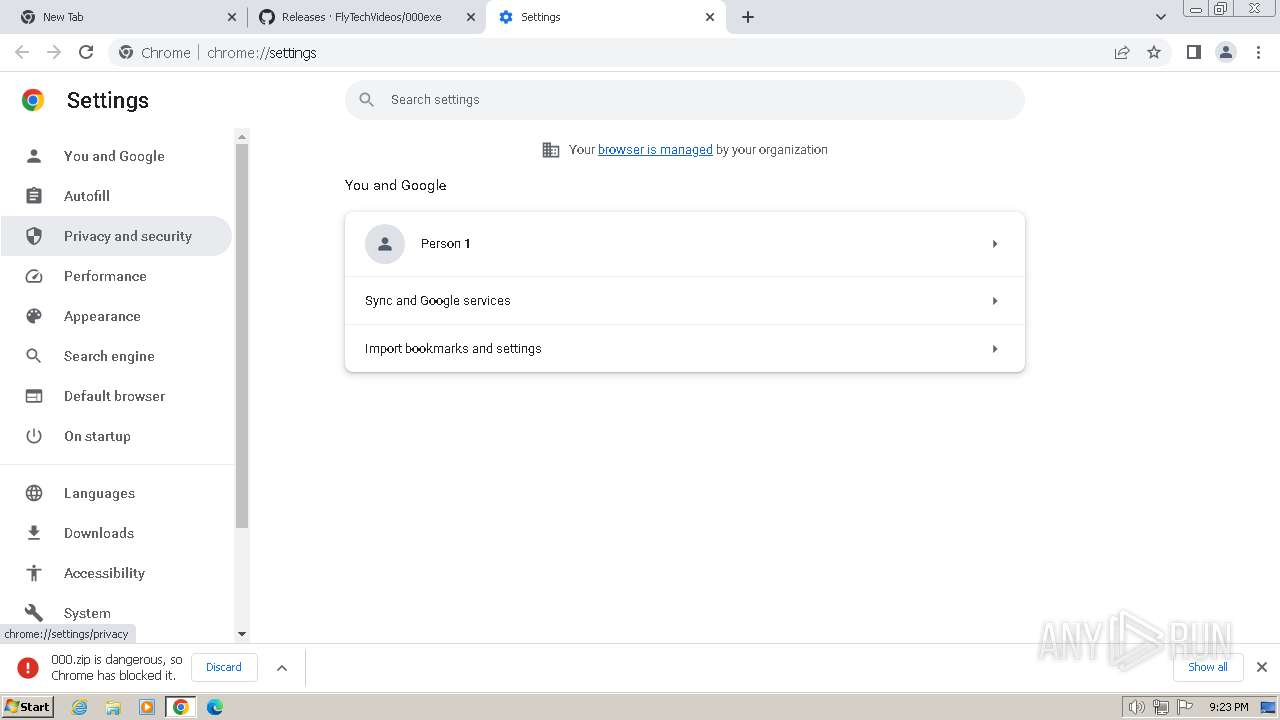Go forward to the next page
The height and width of the screenshot is (720, 1280).
pos(54,52)
